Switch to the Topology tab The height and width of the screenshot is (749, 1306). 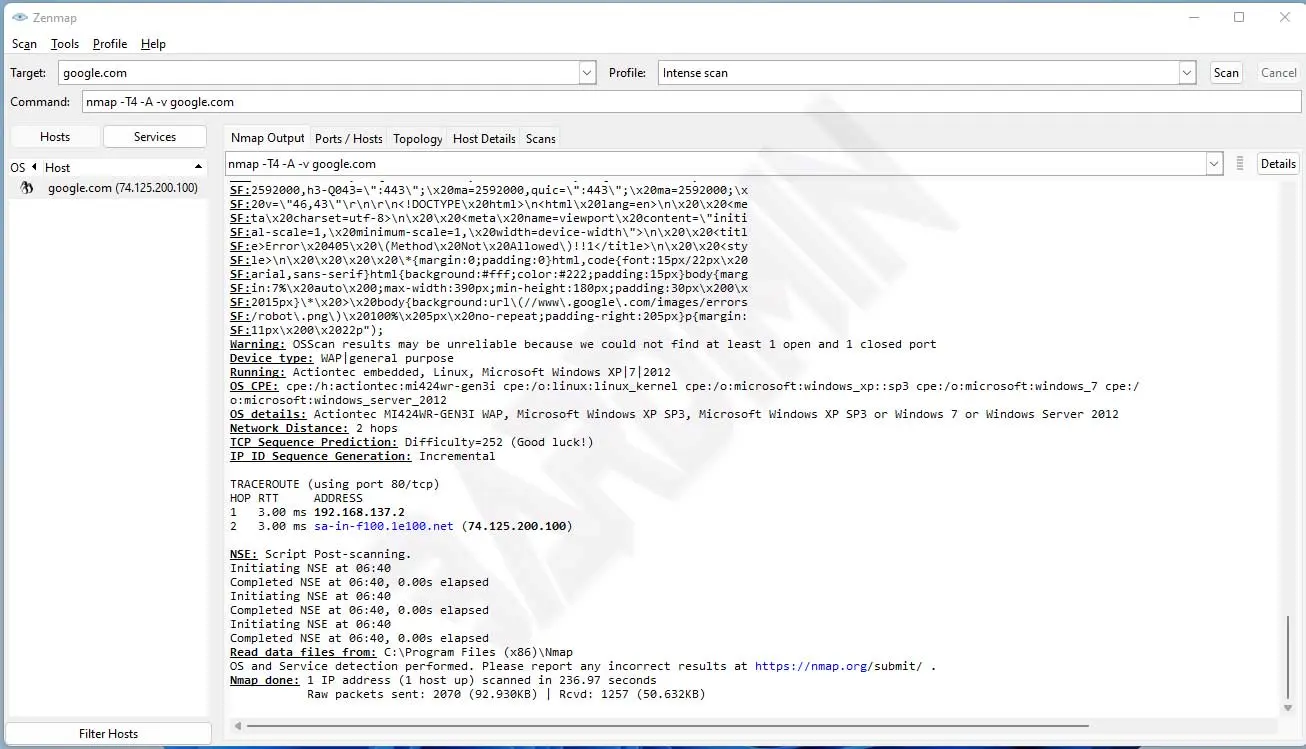417,139
